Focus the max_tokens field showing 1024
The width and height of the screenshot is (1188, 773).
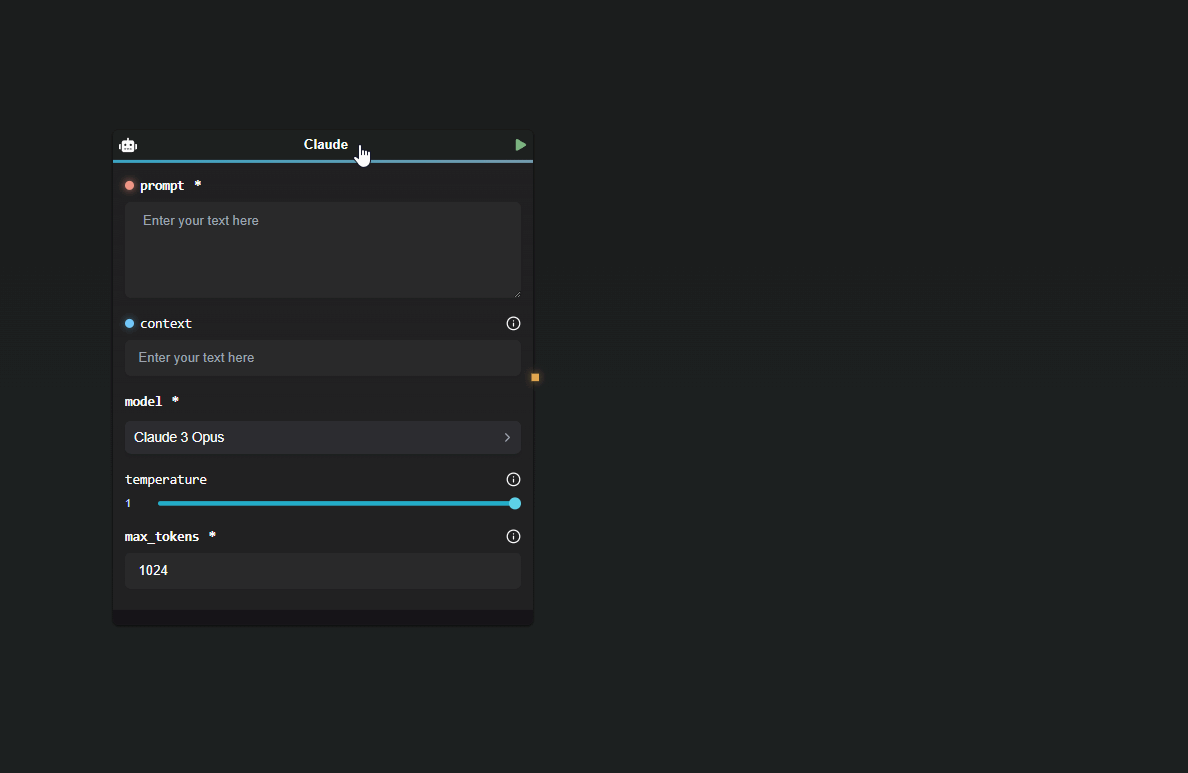(323, 571)
